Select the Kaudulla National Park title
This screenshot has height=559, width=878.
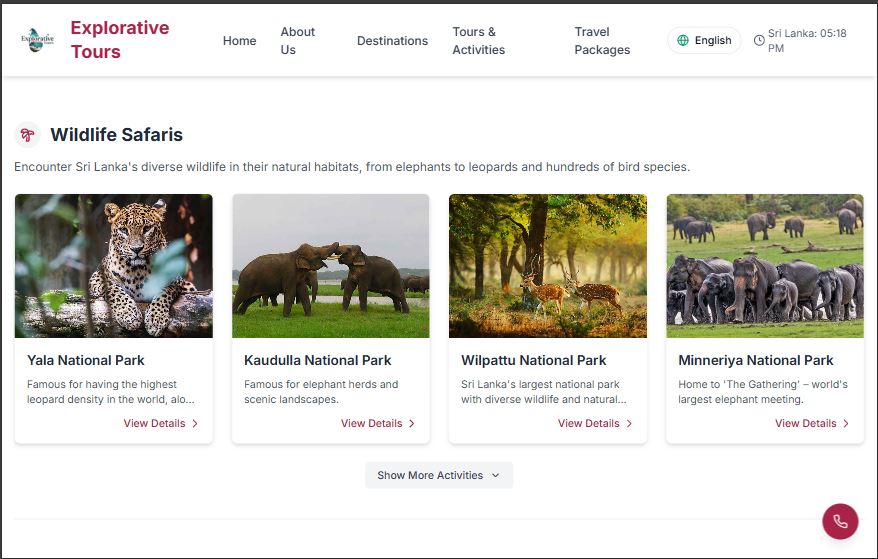pos(317,360)
